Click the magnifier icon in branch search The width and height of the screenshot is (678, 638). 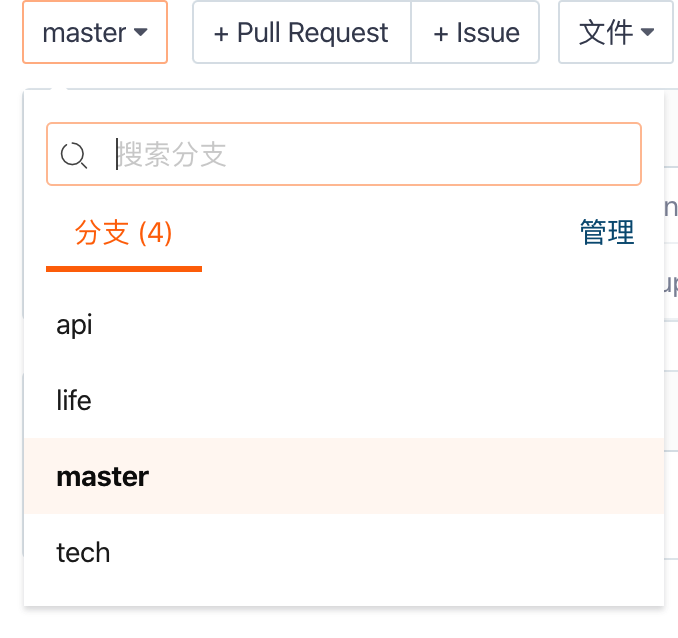(74, 155)
